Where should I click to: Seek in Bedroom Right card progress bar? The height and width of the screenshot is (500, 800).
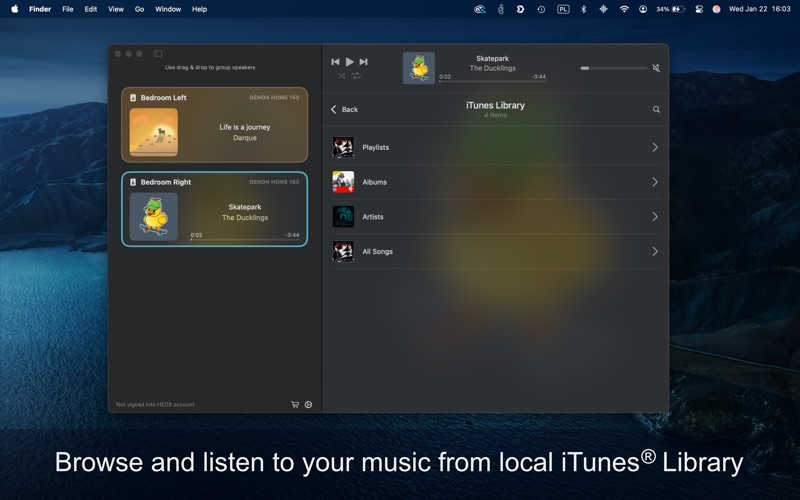point(245,239)
